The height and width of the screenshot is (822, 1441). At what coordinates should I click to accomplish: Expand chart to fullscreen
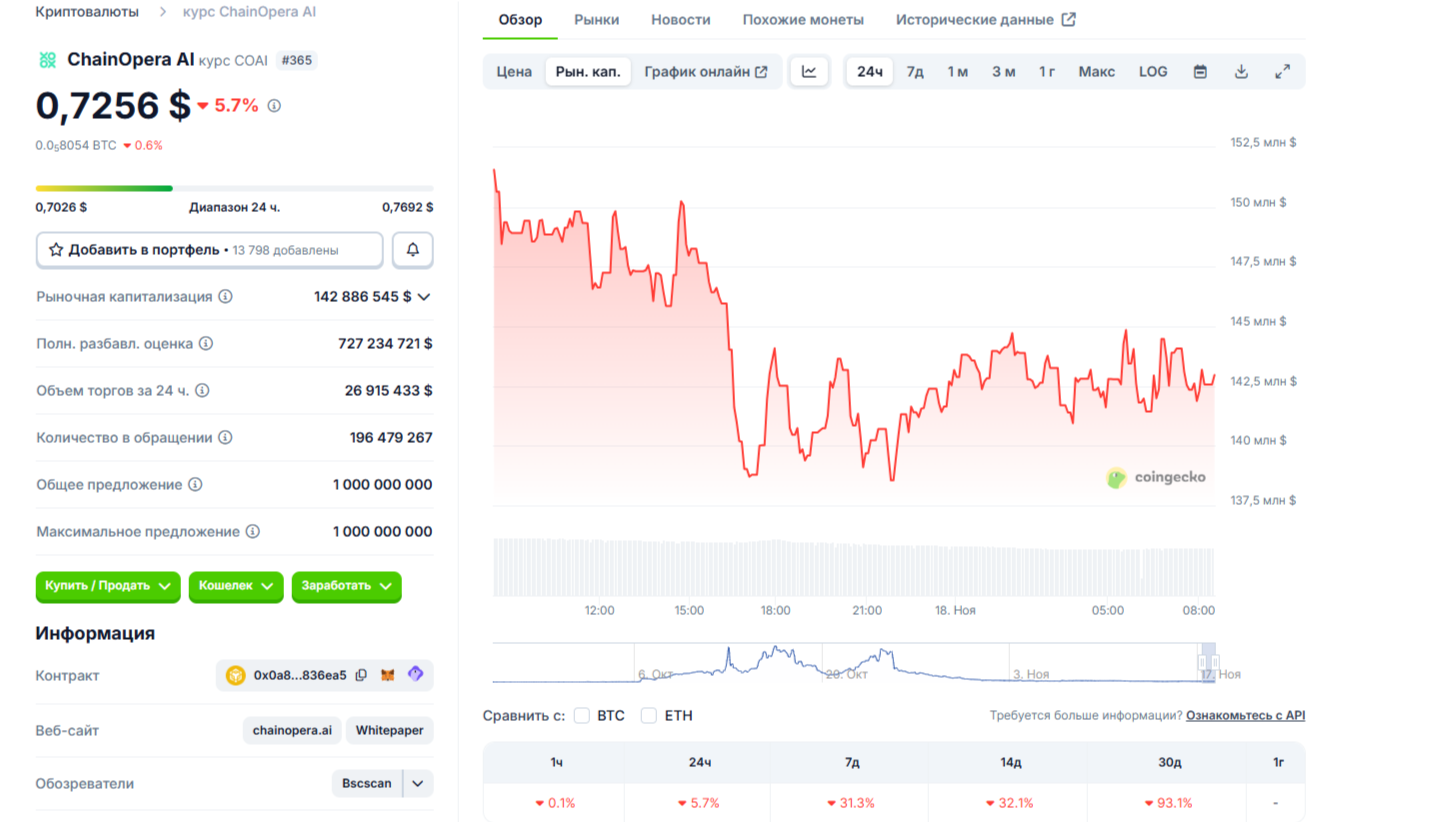pyautogui.click(x=1282, y=72)
